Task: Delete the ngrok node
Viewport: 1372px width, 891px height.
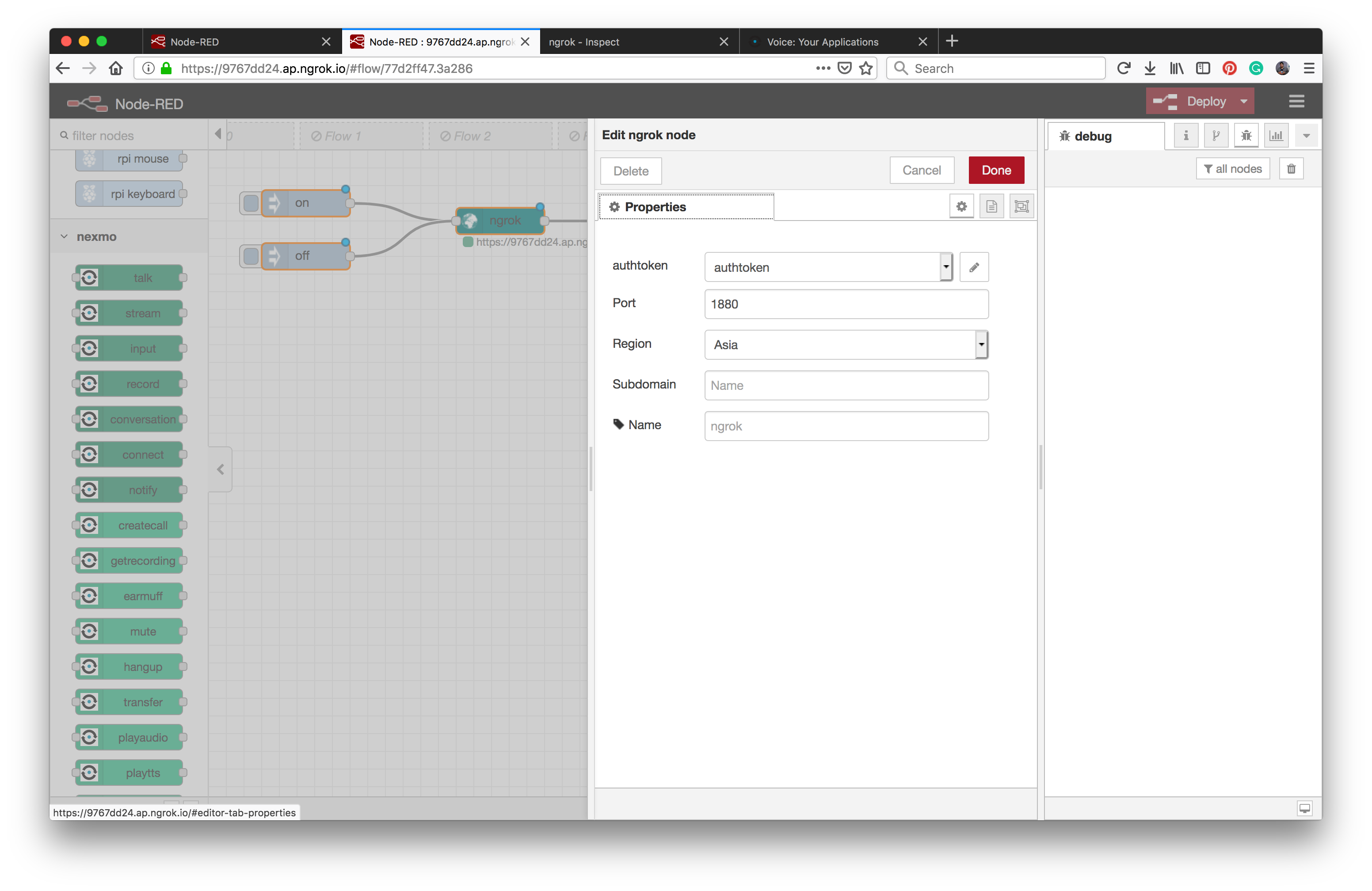Action: (x=631, y=171)
